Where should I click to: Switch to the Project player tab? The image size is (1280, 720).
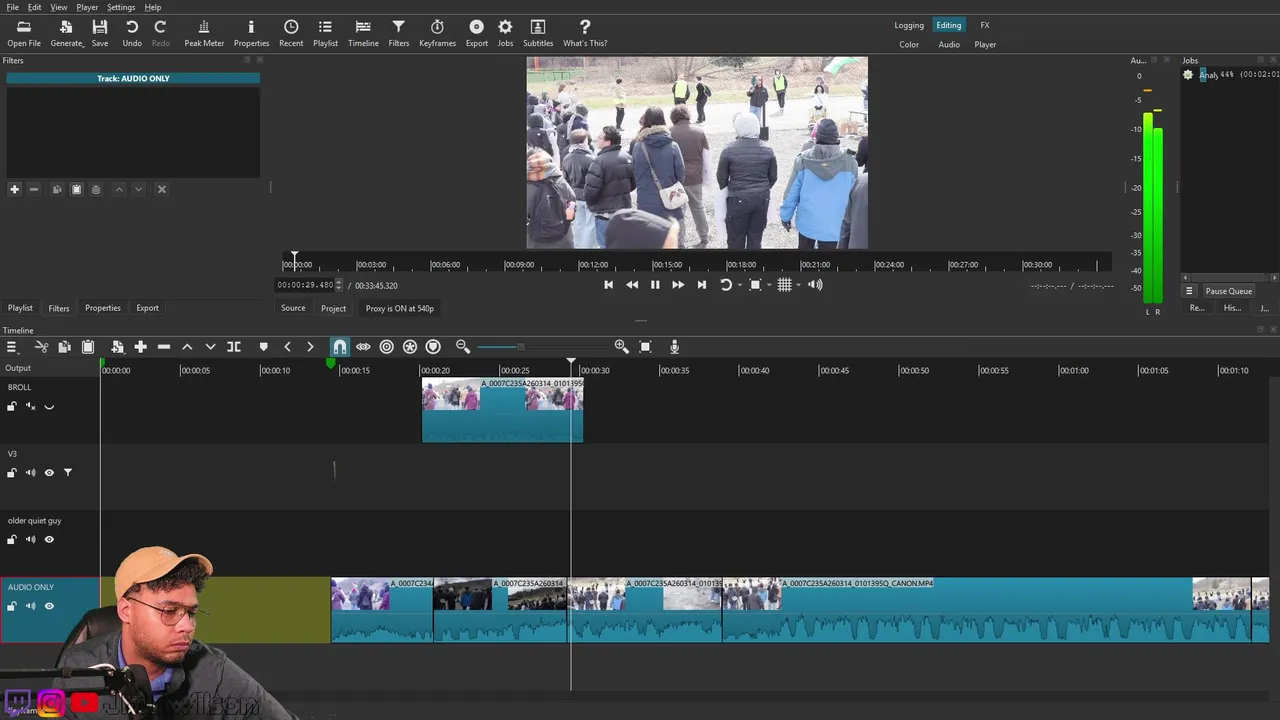333,308
